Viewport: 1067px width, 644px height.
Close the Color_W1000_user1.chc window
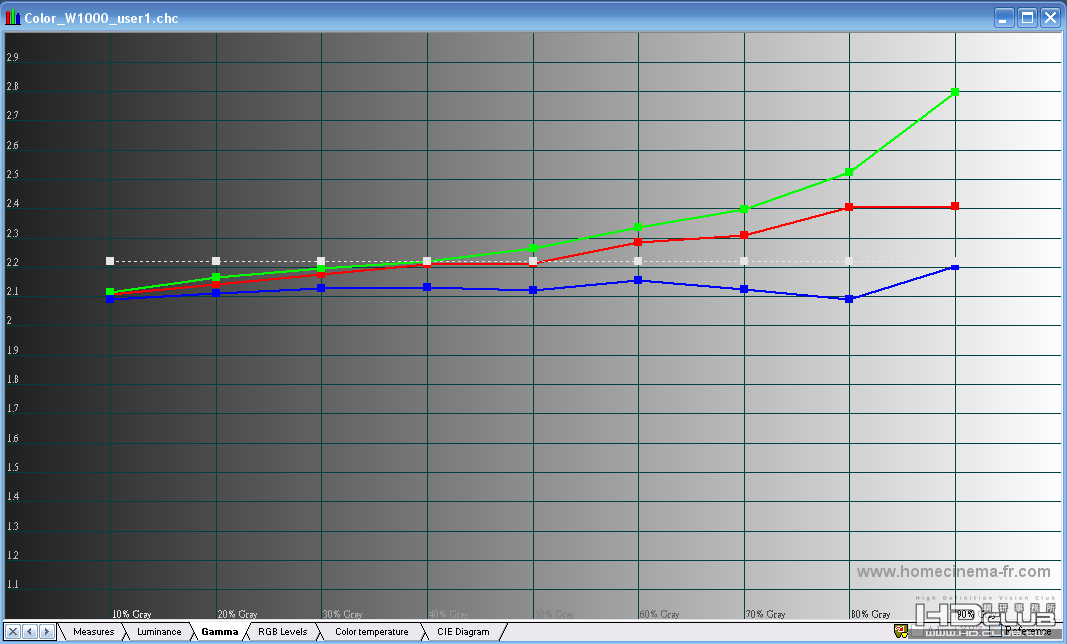[x=1051, y=17]
